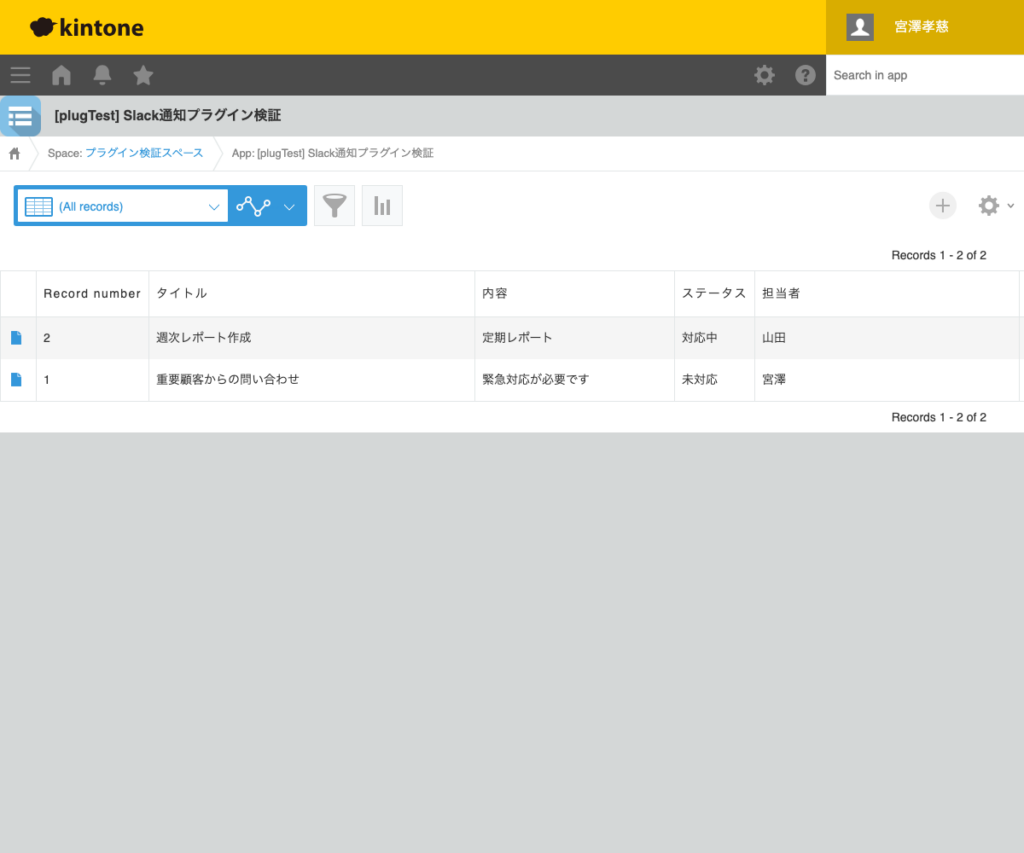Click the favorites star icon

pos(142,75)
